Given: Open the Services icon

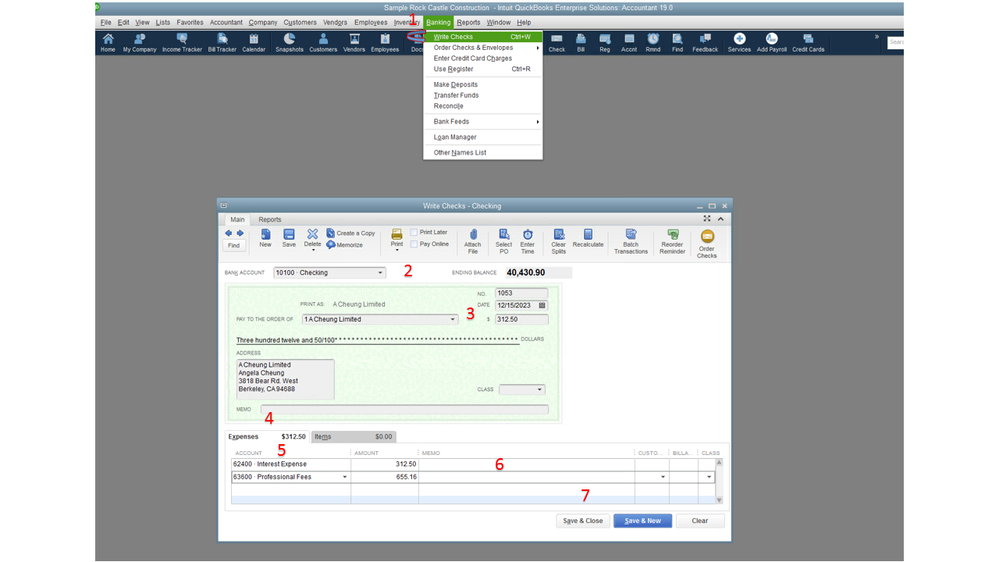Looking at the screenshot, I should click(739, 43).
